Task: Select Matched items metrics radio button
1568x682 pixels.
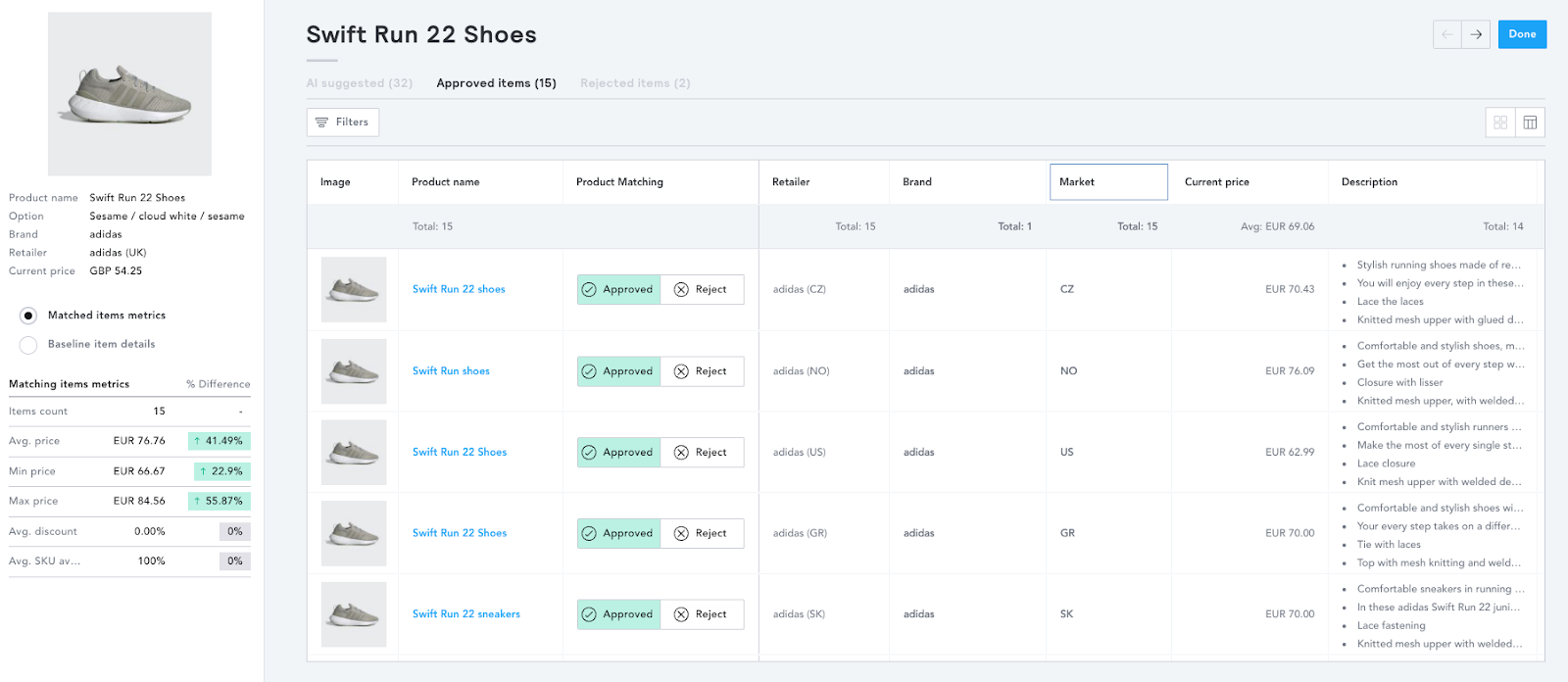Action: click(28, 316)
